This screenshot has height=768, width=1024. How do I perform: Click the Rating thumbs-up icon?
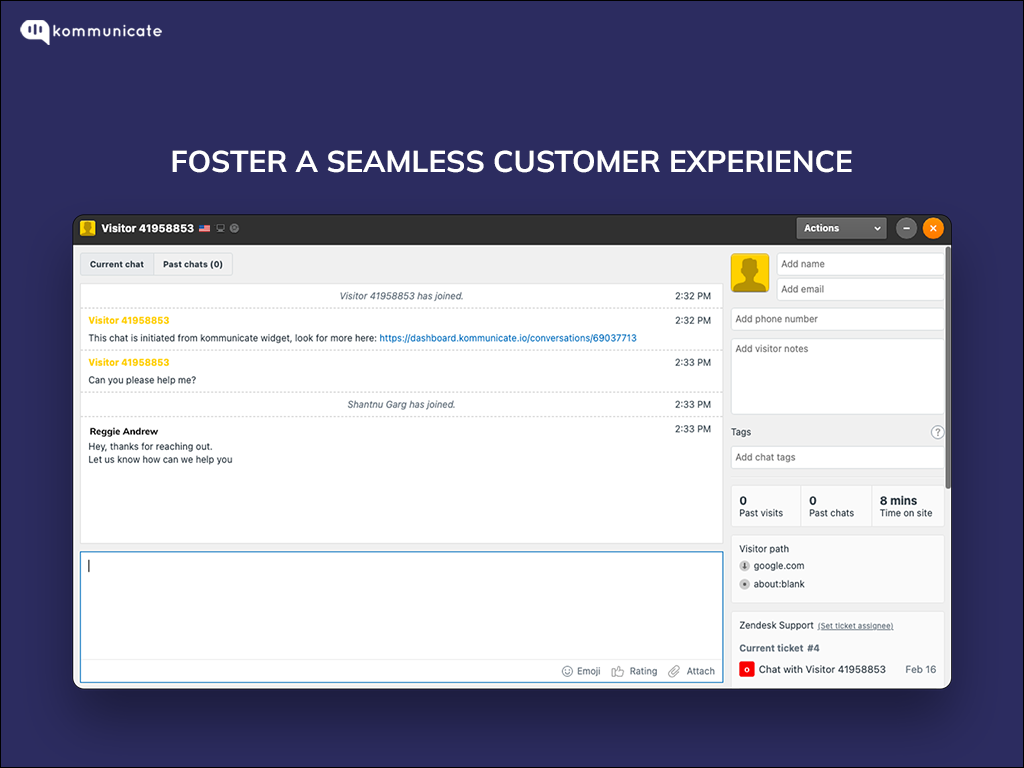click(618, 671)
